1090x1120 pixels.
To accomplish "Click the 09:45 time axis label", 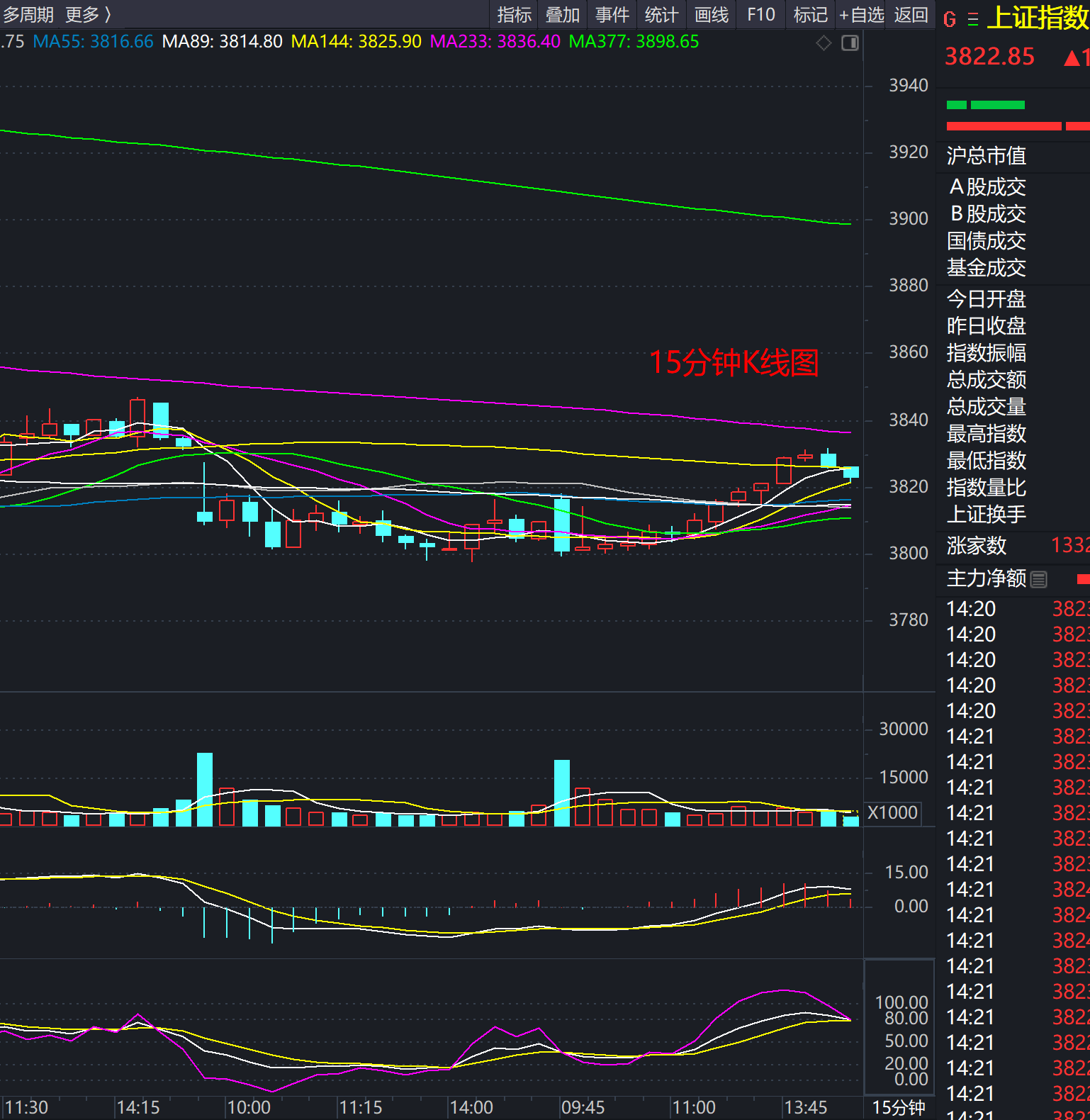I will (583, 1107).
